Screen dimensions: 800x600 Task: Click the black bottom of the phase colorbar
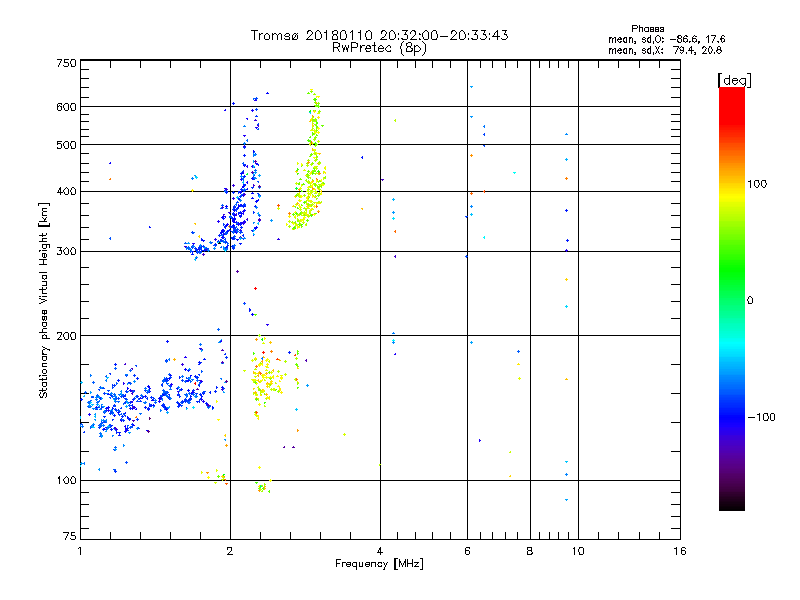[732, 503]
